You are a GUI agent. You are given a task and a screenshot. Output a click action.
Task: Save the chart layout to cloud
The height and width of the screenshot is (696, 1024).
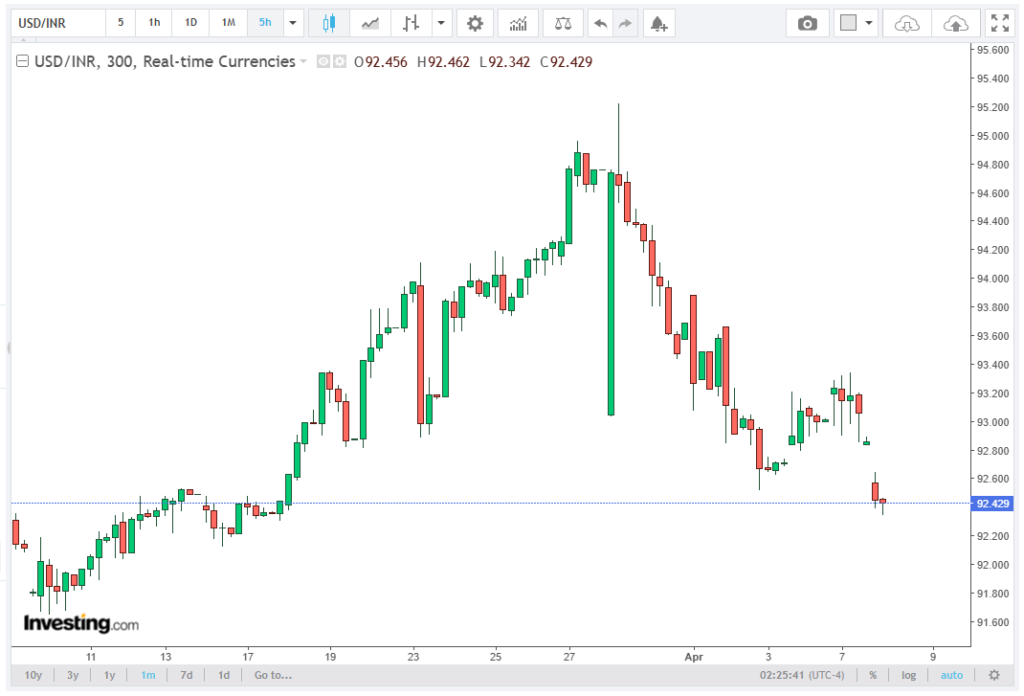click(x=955, y=23)
